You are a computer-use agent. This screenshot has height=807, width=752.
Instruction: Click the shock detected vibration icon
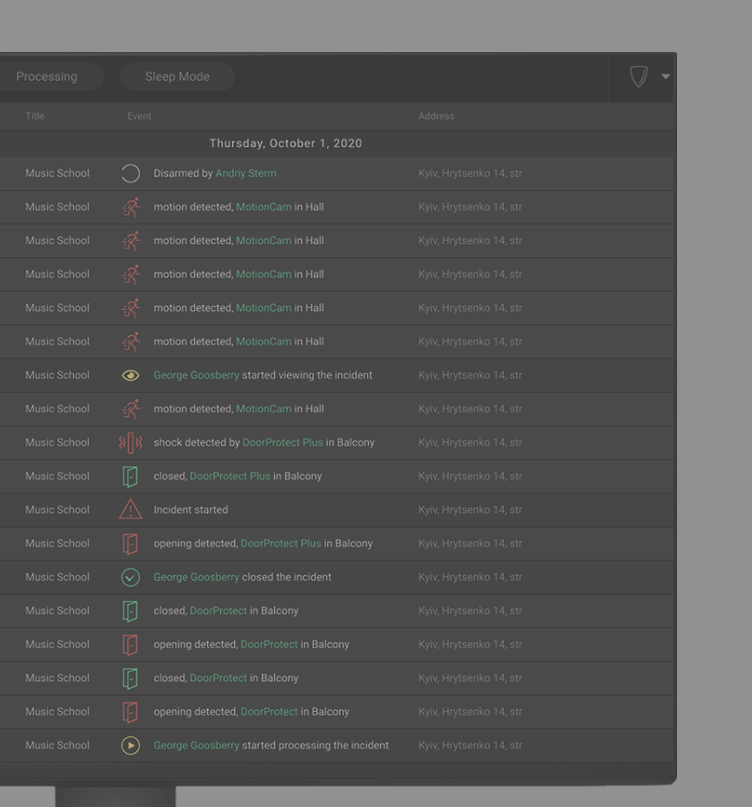point(130,442)
